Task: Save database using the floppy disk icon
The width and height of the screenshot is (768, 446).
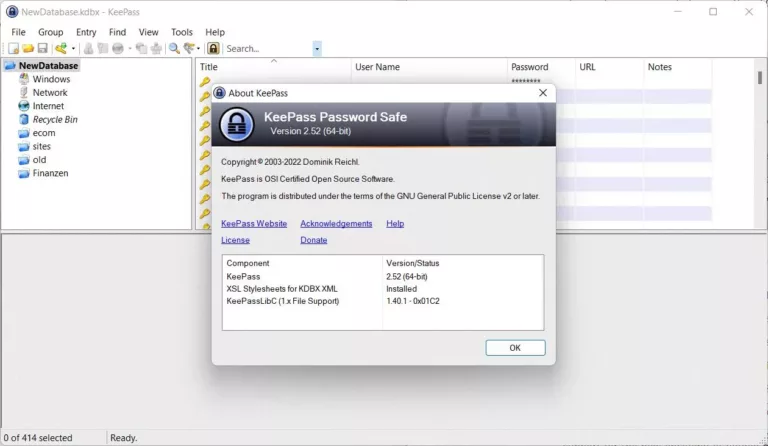Action: [x=43, y=48]
